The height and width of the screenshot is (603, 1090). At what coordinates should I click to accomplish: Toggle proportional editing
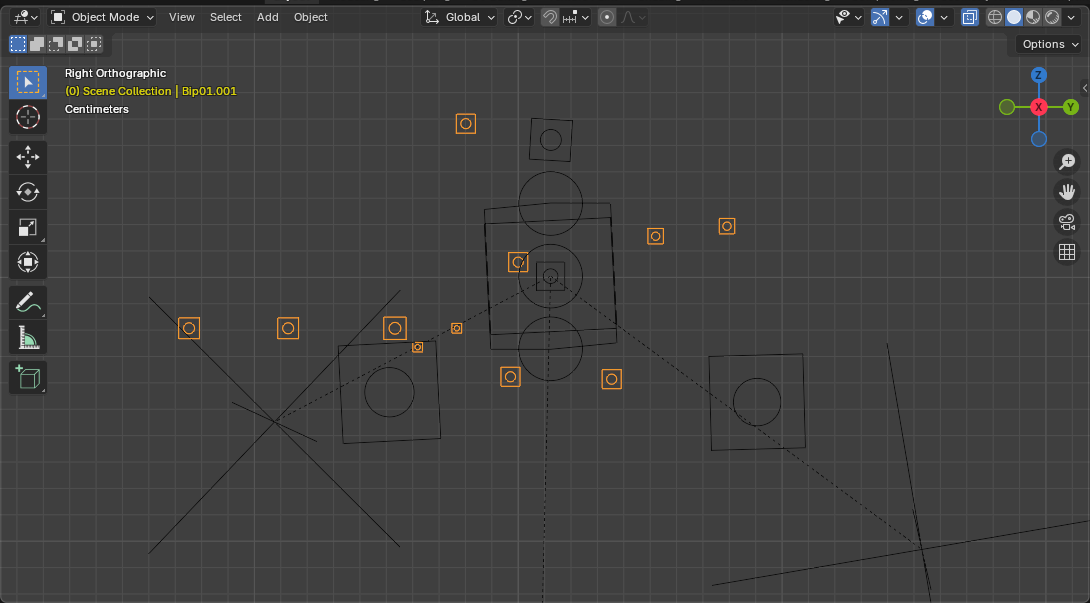607,17
